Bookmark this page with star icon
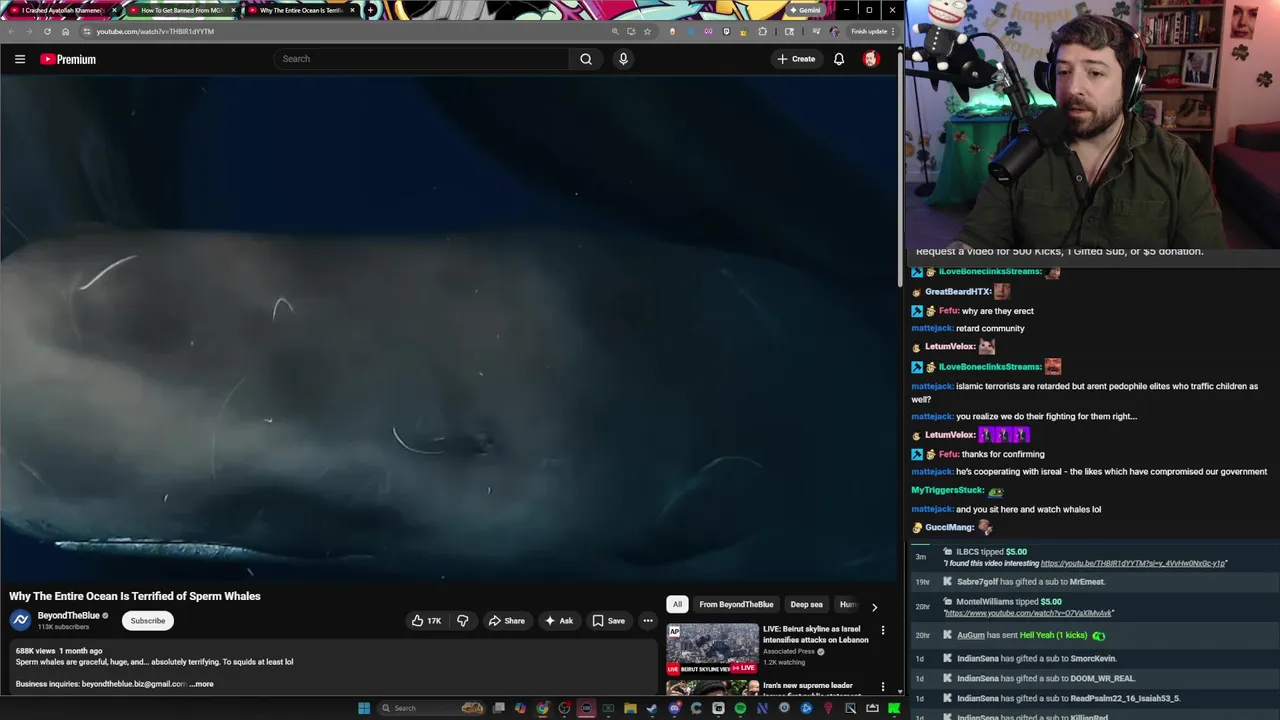1280x720 pixels. pyautogui.click(x=648, y=31)
